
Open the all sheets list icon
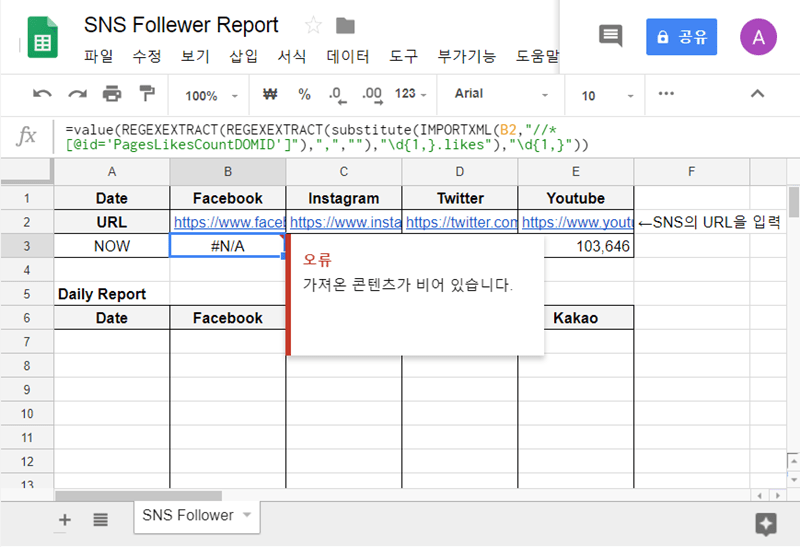(101, 520)
